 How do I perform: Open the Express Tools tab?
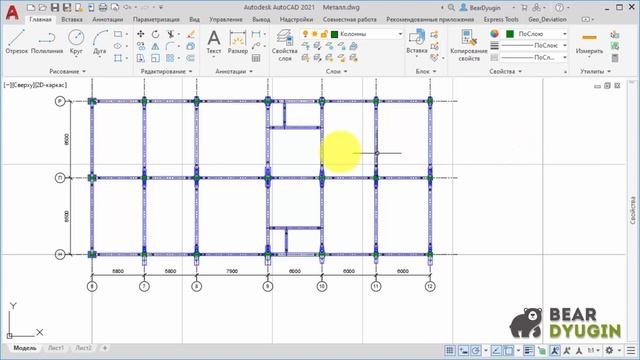tap(501, 19)
